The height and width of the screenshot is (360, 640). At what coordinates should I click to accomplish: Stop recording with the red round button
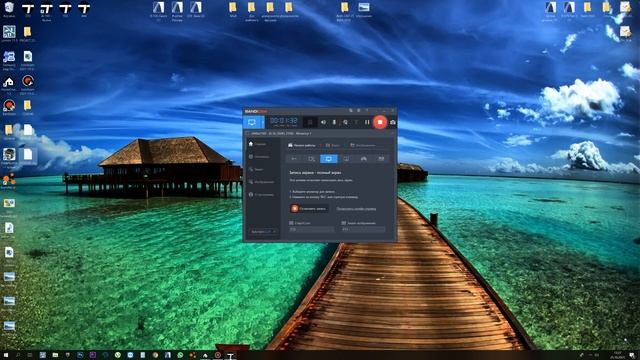point(380,122)
